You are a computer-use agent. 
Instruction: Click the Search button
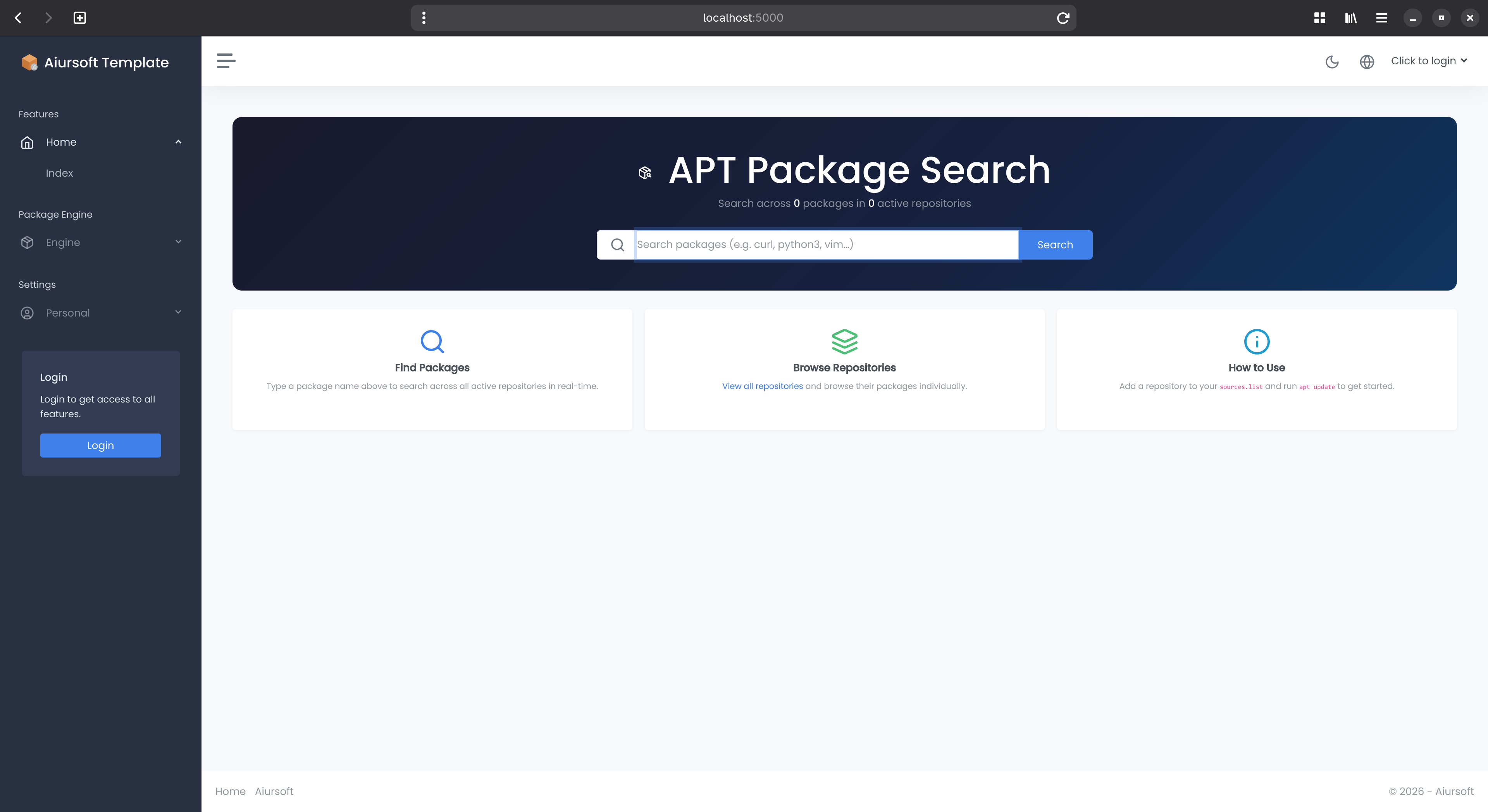tap(1055, 245)
